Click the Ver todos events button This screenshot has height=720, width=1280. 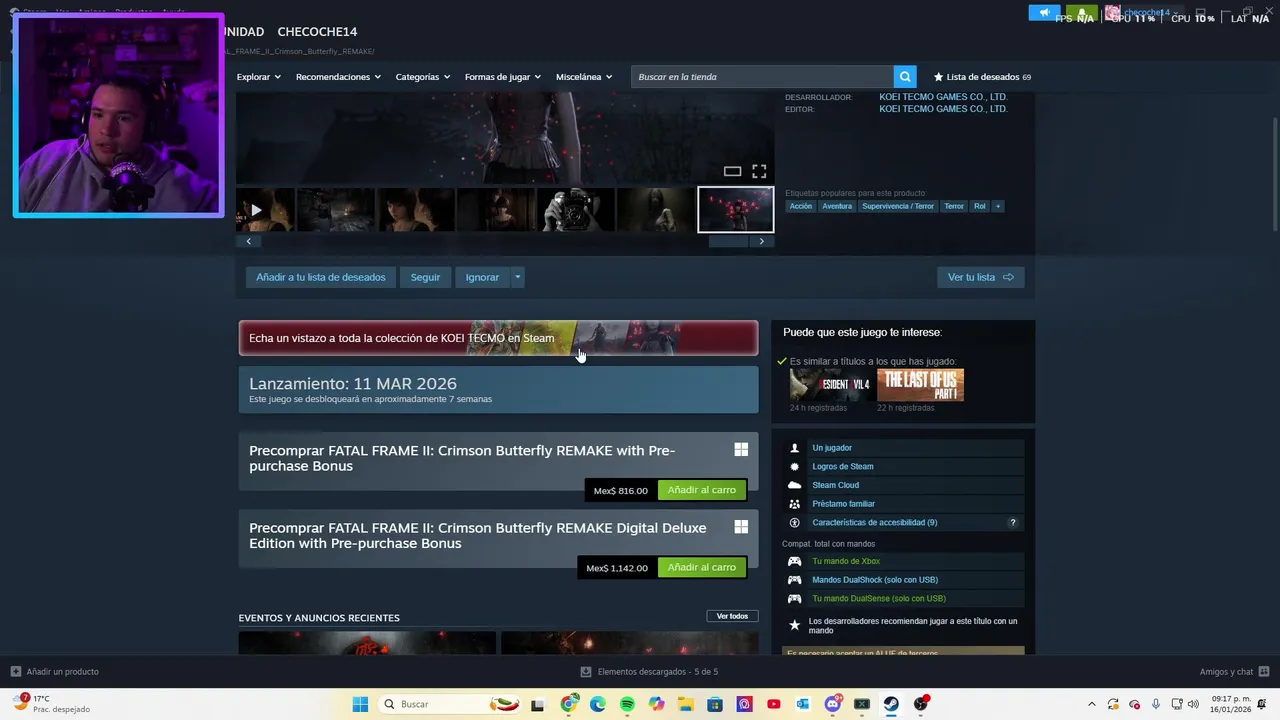[732, 616]
